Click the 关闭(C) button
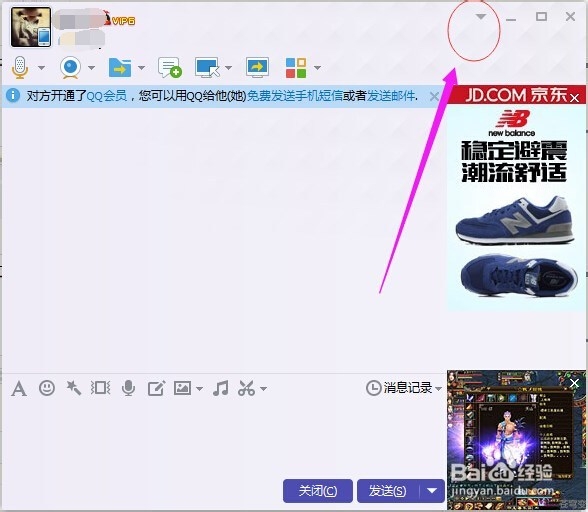The height and width of the screenshot is (512, 588). 318,491
